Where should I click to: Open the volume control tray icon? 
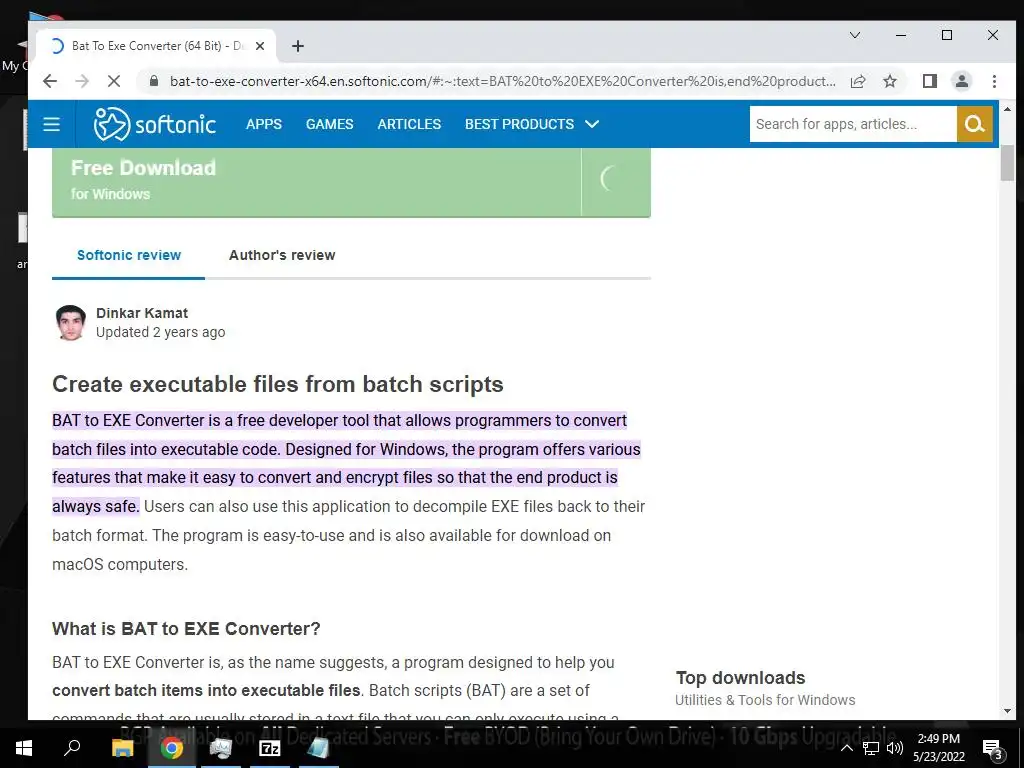pyautogui.click(x=895, y=748)
